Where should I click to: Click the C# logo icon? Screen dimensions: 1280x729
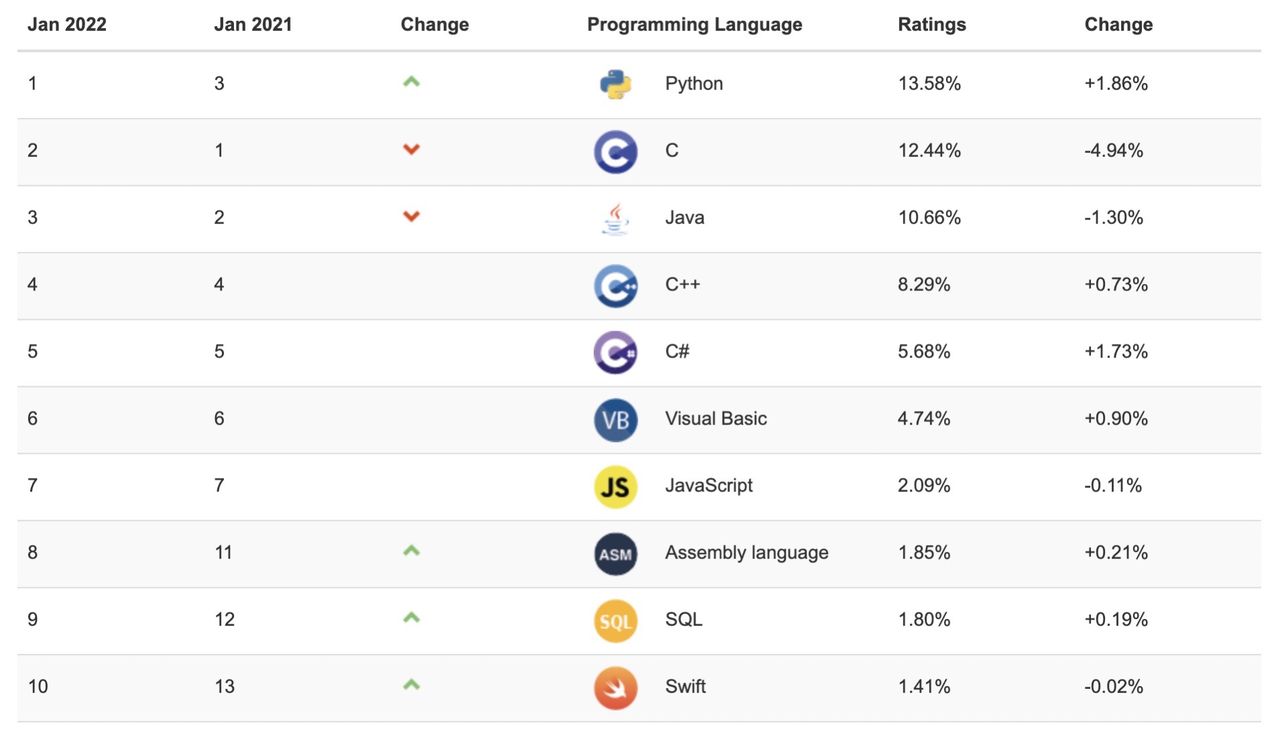615,352
